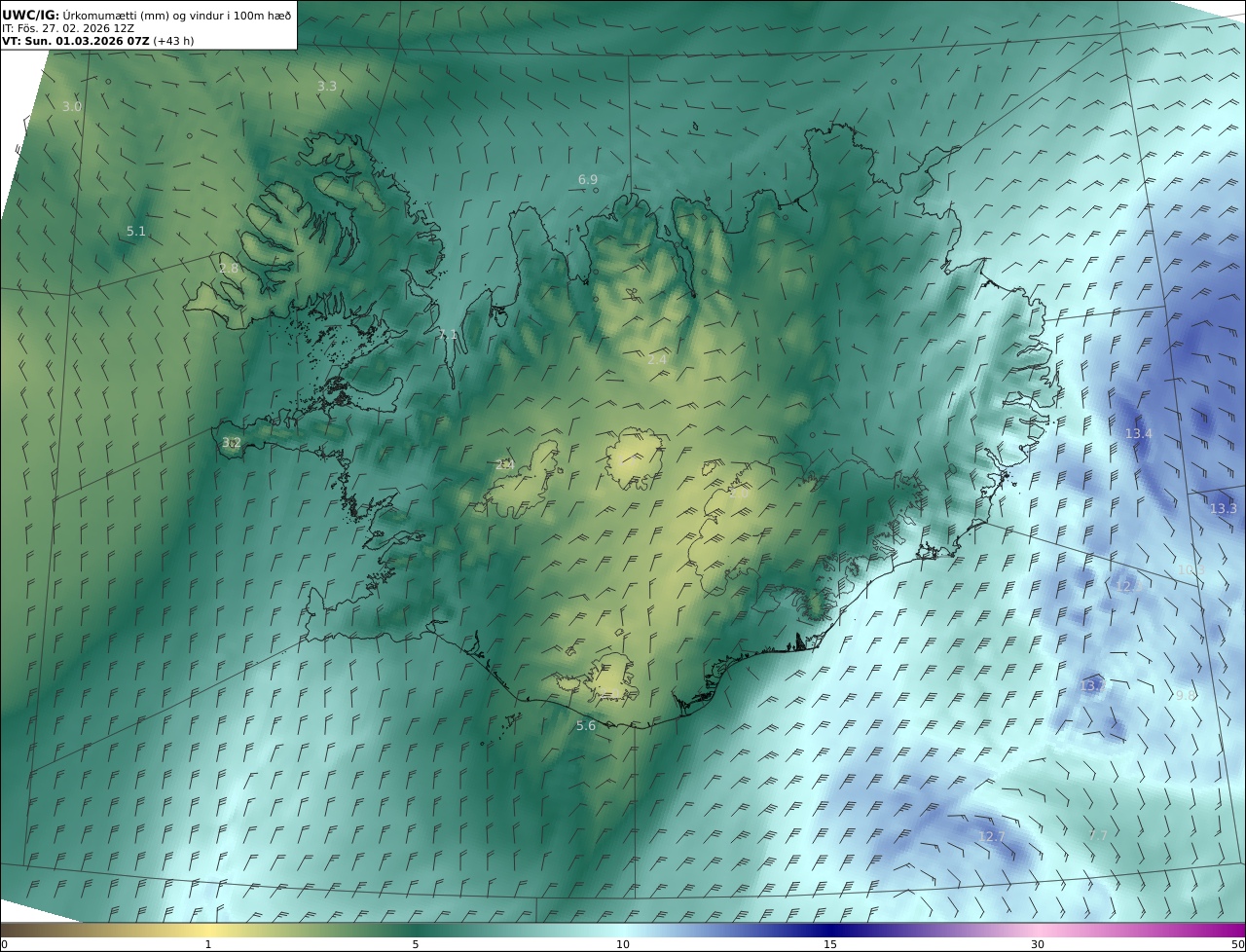The image size is (1246, 952).
Task: Click colorbar tick label 10
Action: pos(623,944)
